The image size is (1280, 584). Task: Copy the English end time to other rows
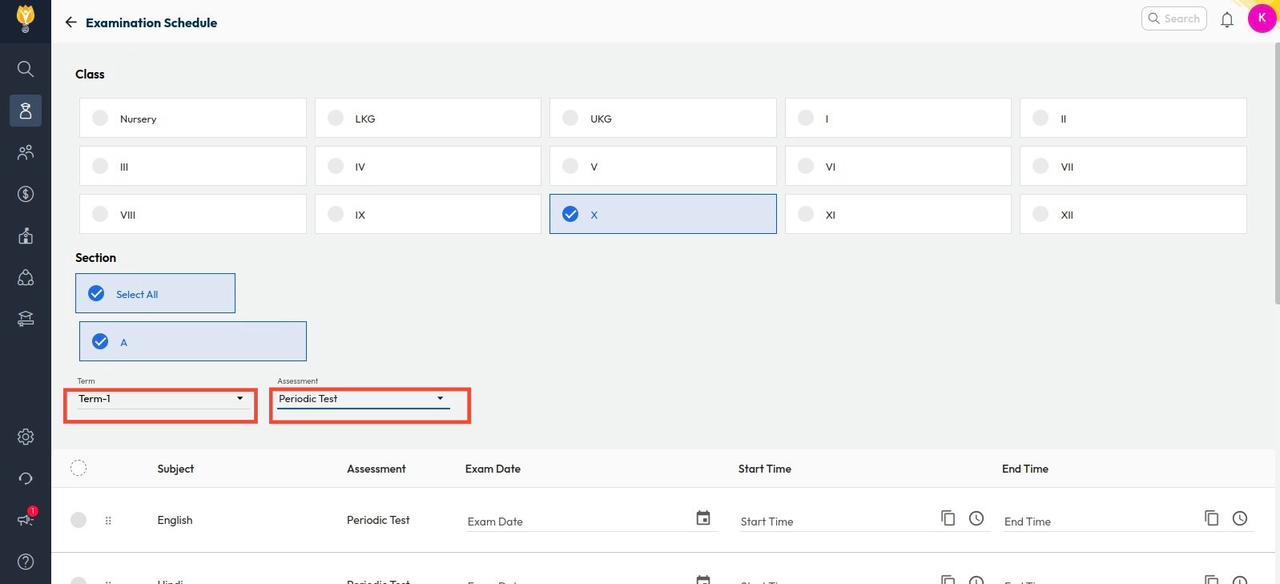[1211, 518]
